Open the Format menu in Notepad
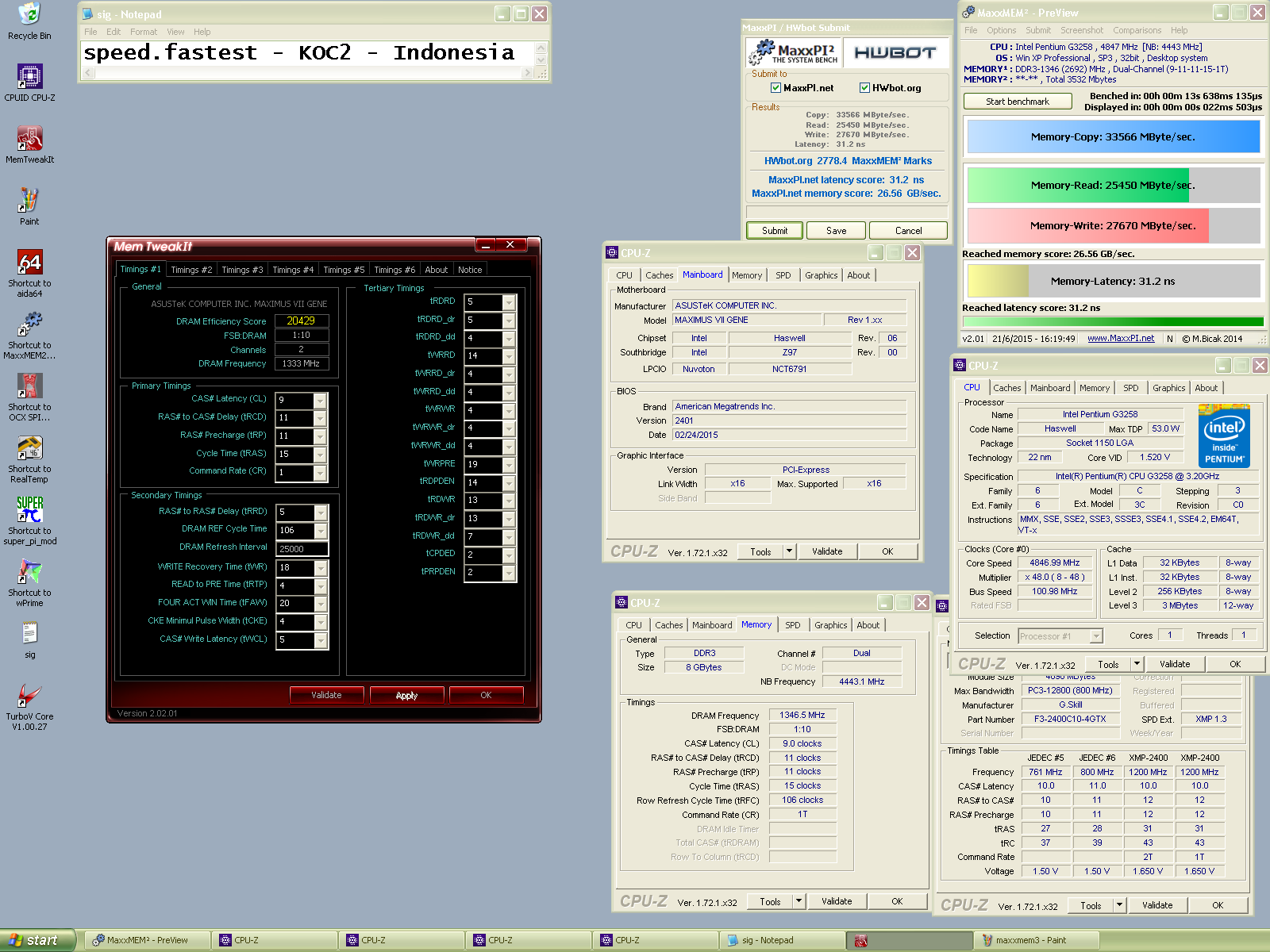 144,32
